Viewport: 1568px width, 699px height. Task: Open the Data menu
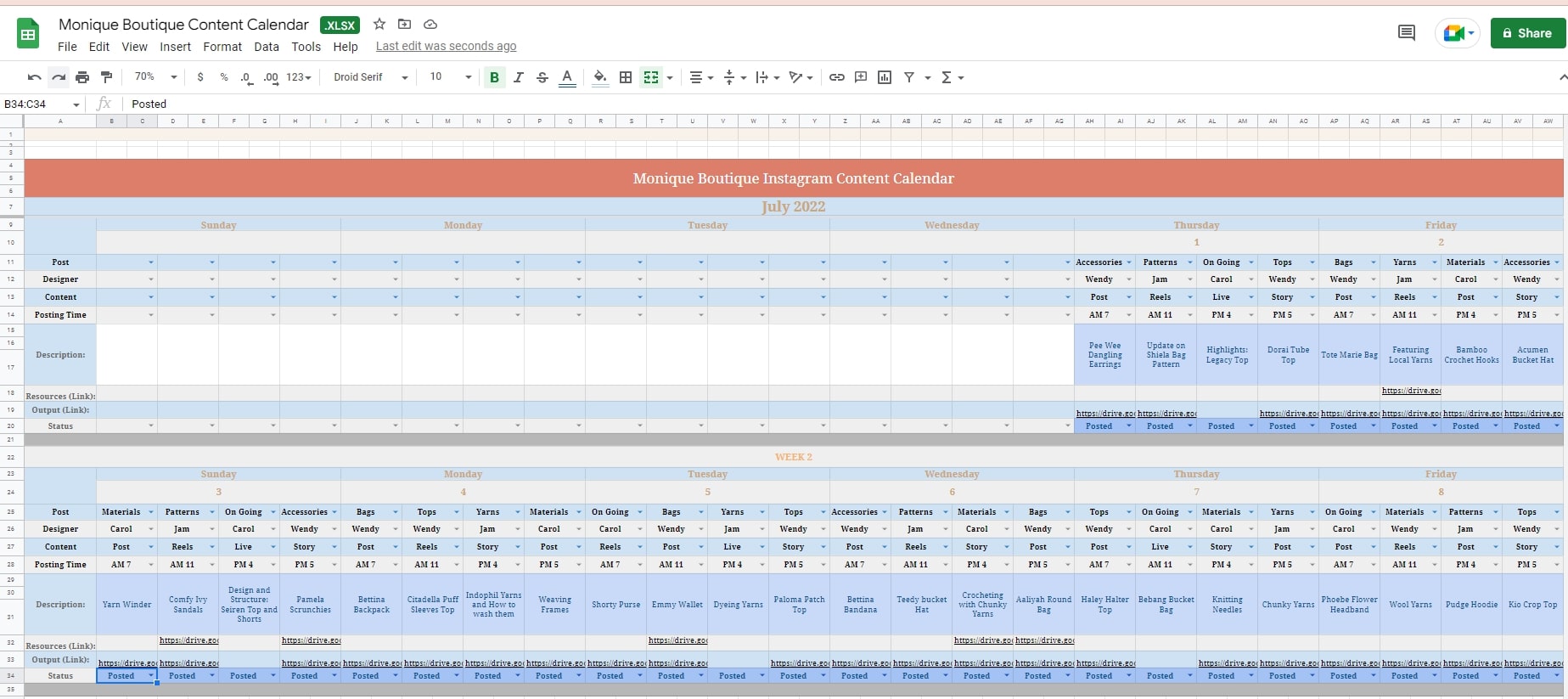coord(267,47)
